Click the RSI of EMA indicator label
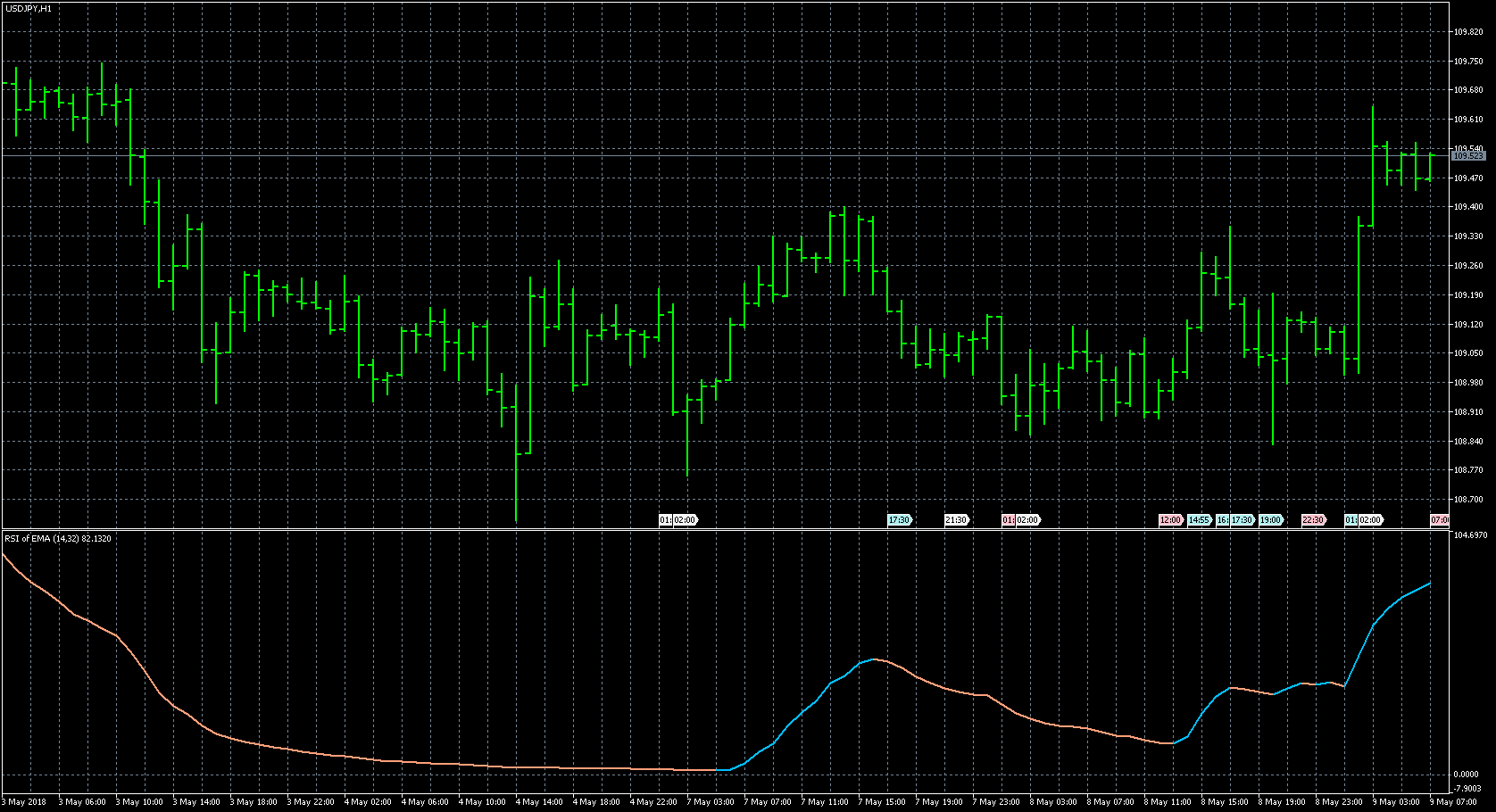This screenshot has width=1496, height=812. 58,539
